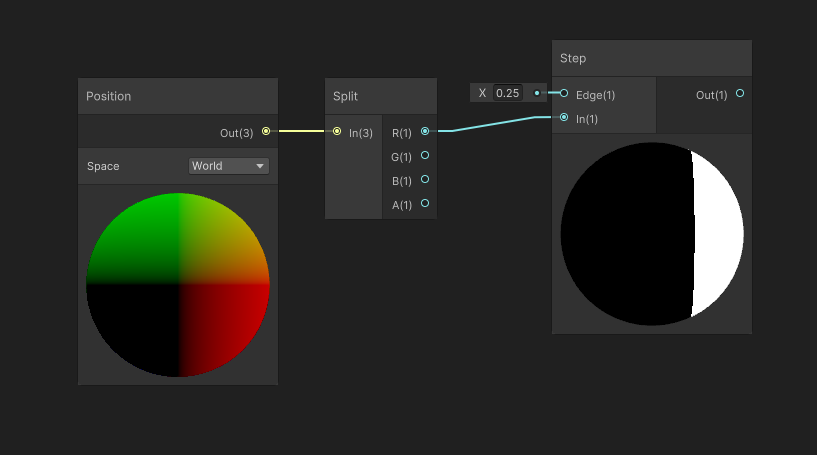Image resolution: width=817 pixels, height=455 pixels.
Task: Click the Space label in Position node
Action: pos(103,166)
